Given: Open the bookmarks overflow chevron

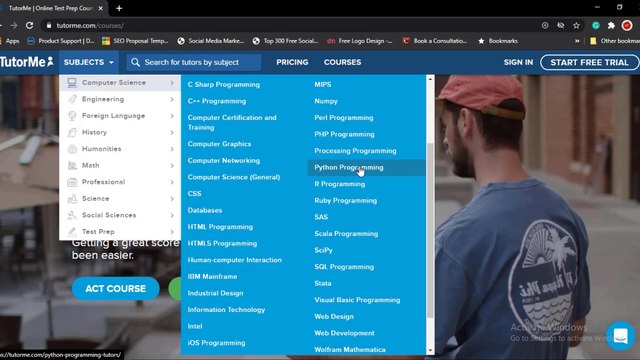Looking at the screenshot, I should point(577,41).
